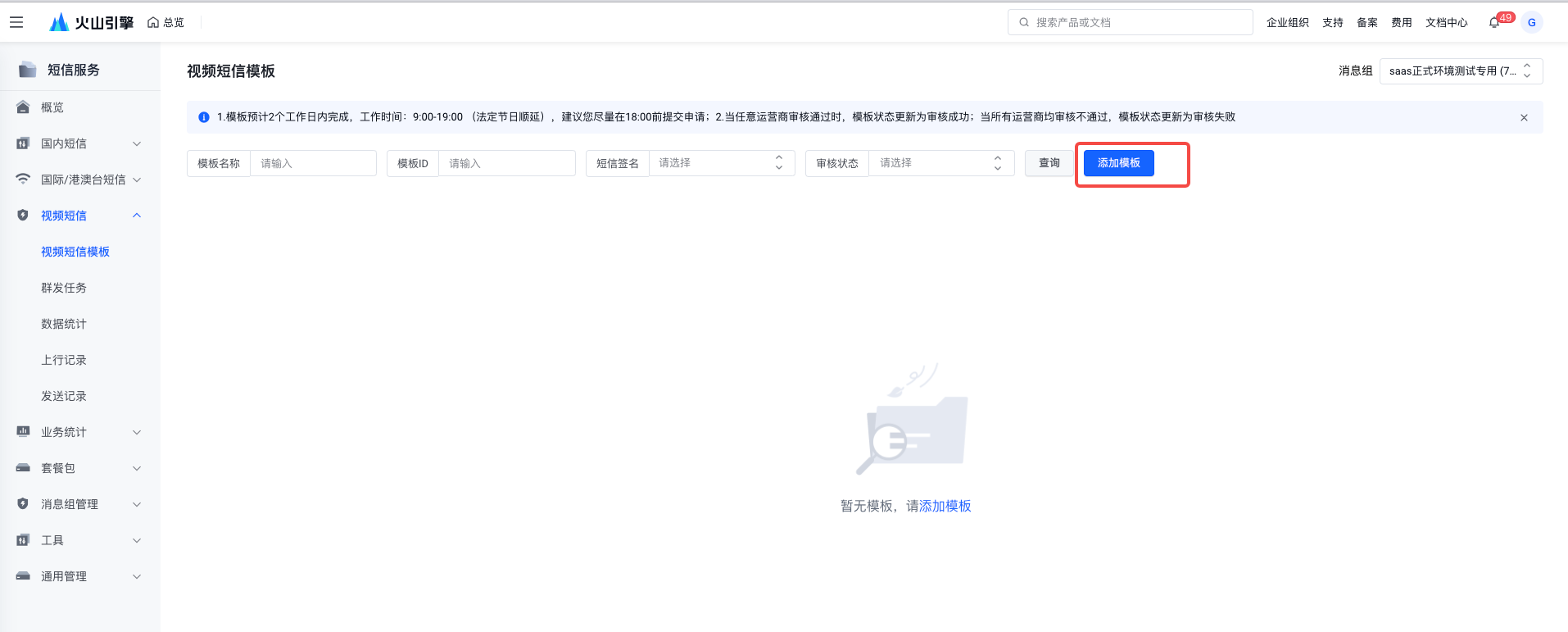Expand the 套餐包 menu
Image resolution: width=1568 pixels, height=632 pixels.
pyautogui.click(x=137, y=468)
